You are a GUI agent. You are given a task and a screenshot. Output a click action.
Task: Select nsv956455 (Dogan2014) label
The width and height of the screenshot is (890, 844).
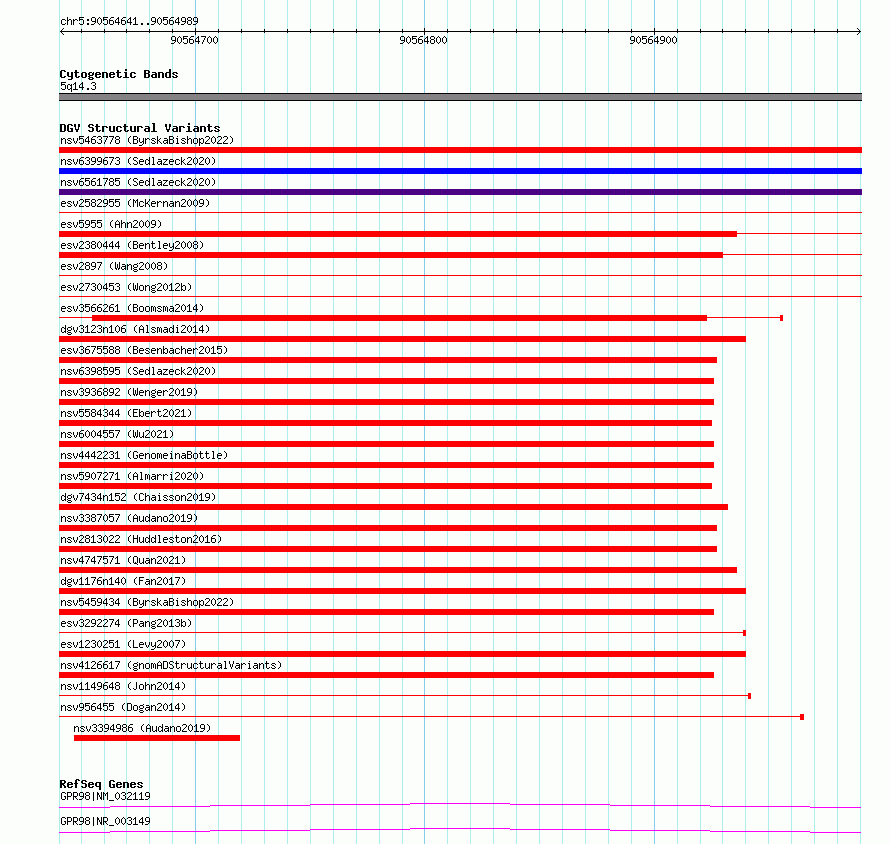pos(123,707)
